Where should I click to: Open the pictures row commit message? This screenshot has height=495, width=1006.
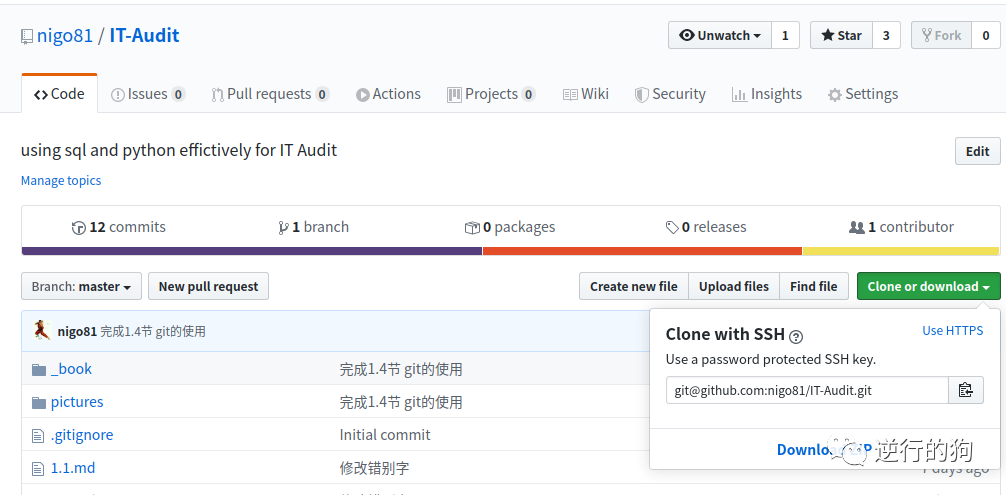pyautogui.click(x=401, y=403)
